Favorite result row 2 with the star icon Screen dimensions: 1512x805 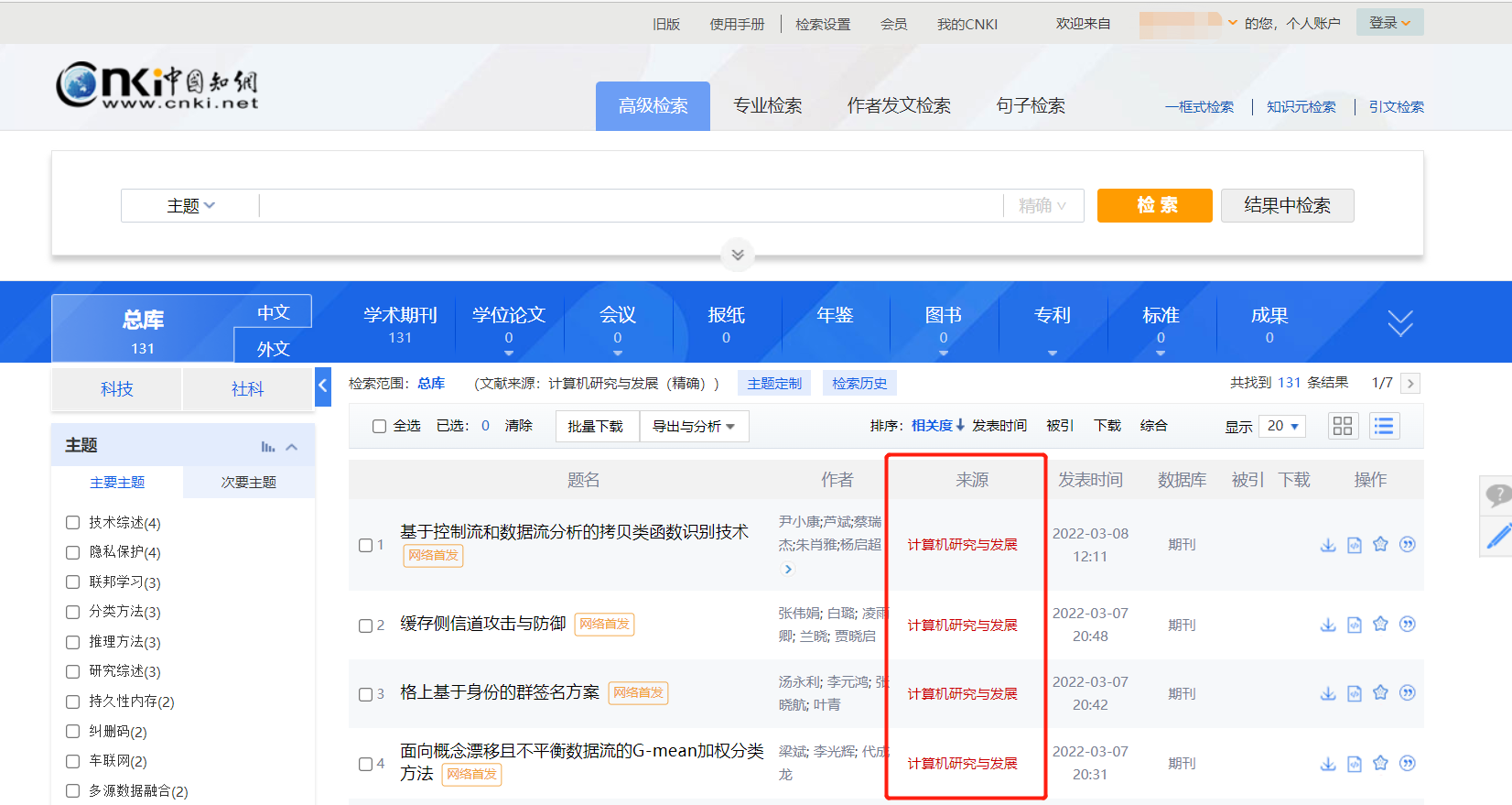coord(1380,624)
